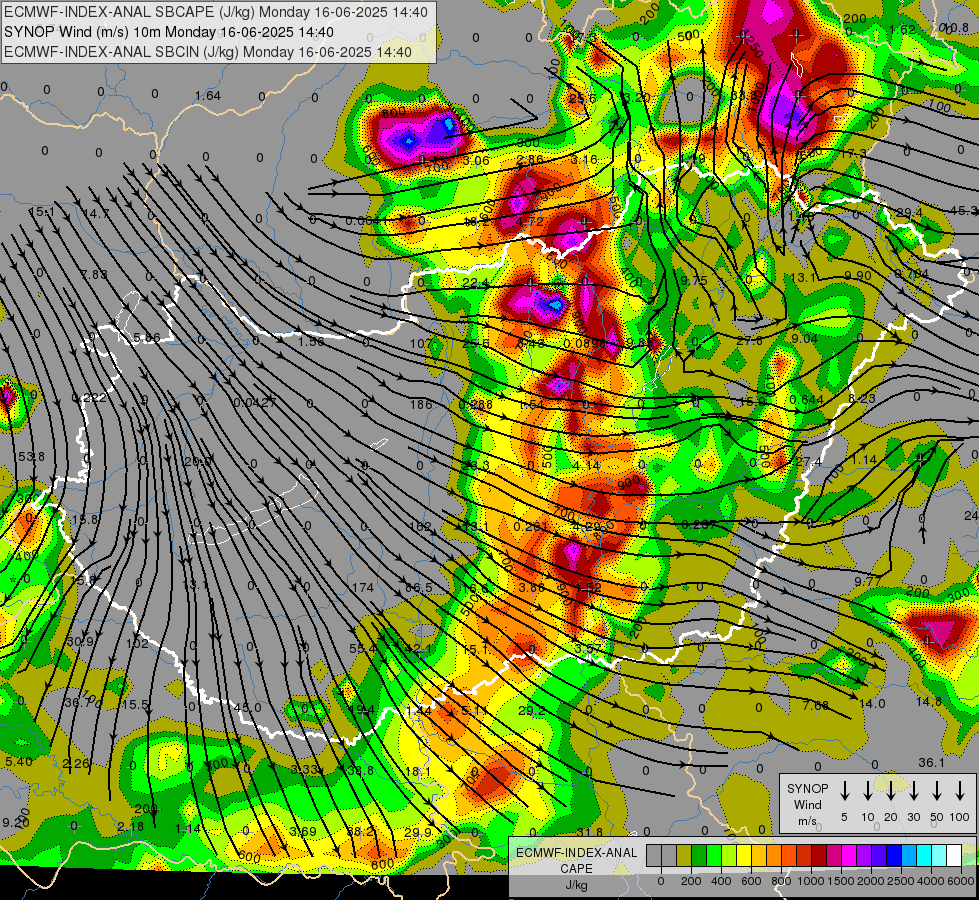979x900 pixels.
Task: Click the map value '7.83'
Action: click(94, 274)
